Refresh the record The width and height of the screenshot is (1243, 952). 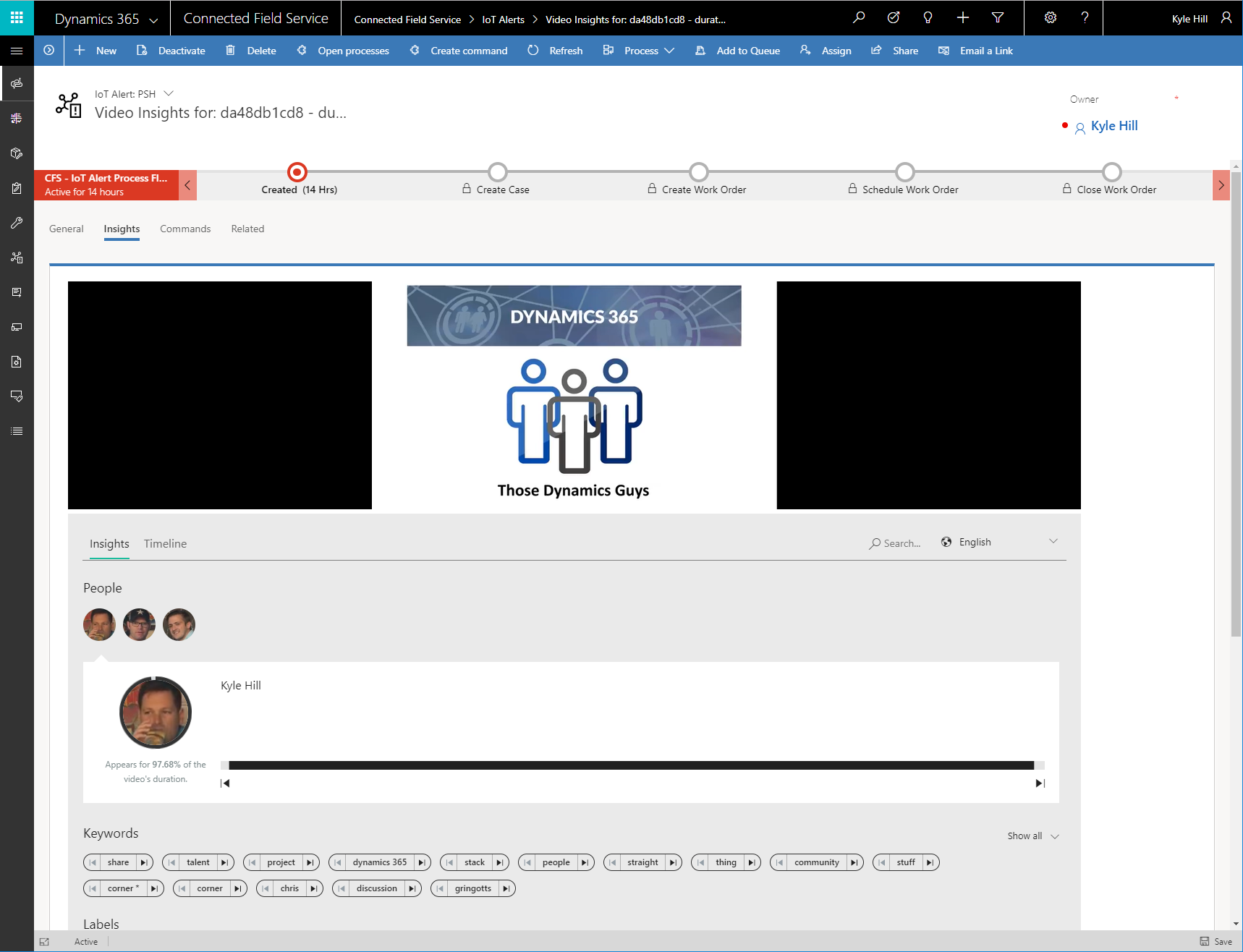coord(555,51)
